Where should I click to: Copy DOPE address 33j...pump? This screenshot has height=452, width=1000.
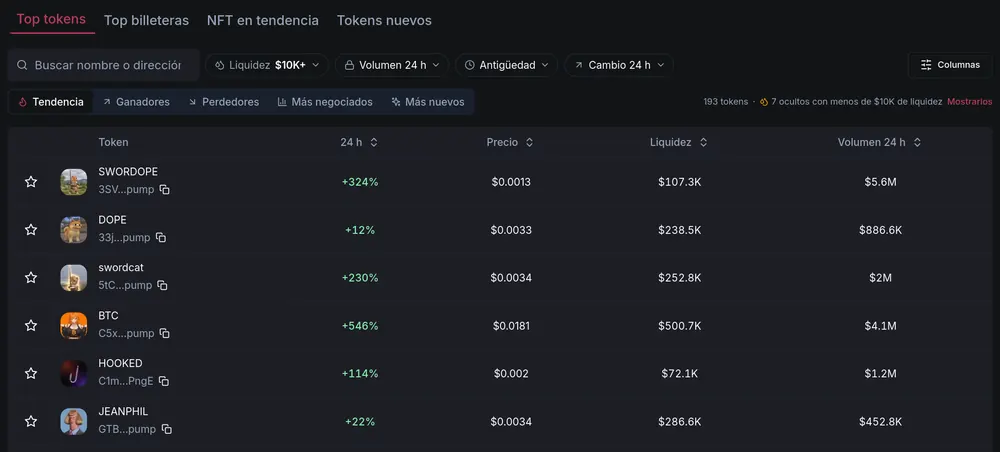[161, 237]
